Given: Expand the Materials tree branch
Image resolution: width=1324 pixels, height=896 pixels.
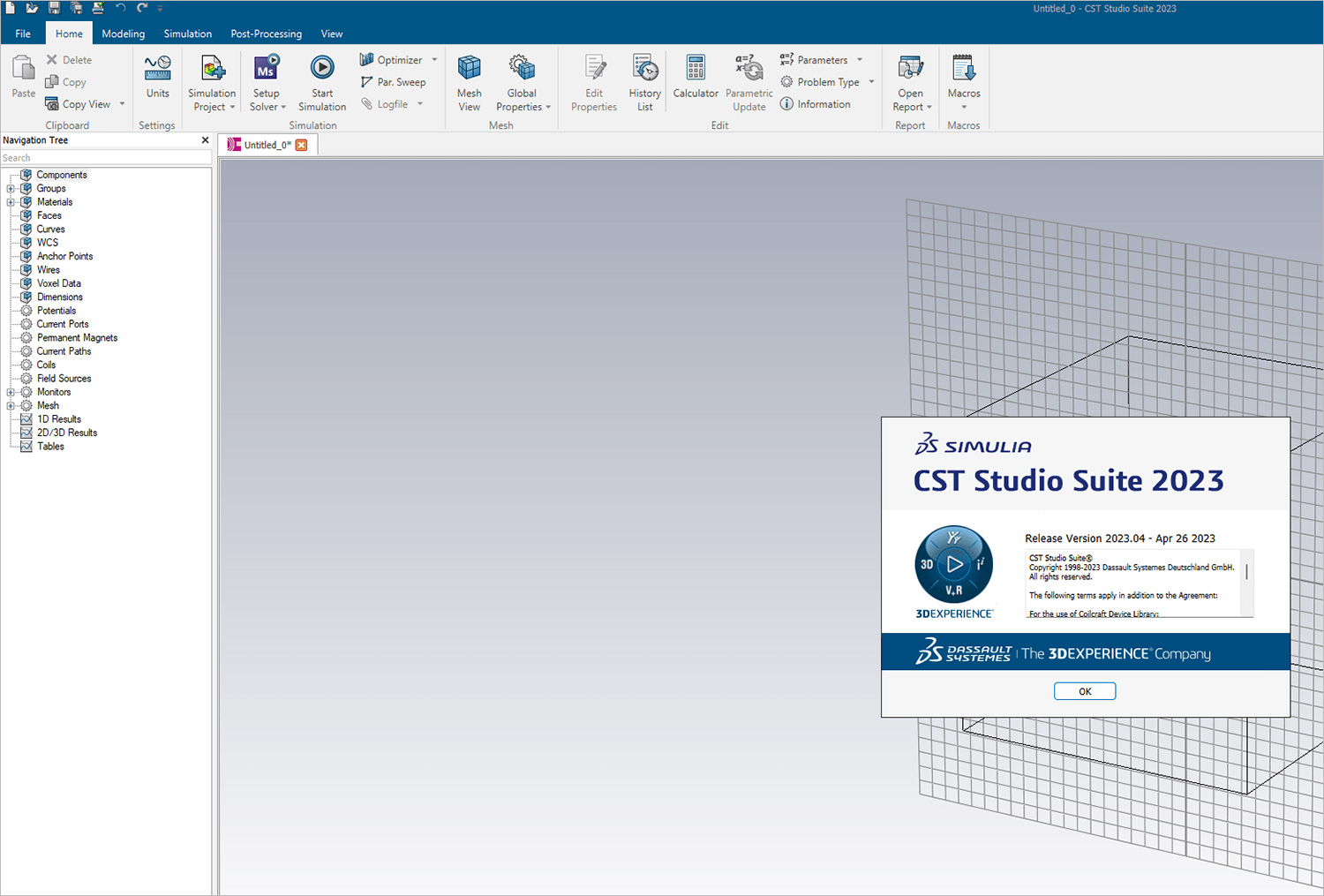Looking at the screenshot, I should 11,201.
